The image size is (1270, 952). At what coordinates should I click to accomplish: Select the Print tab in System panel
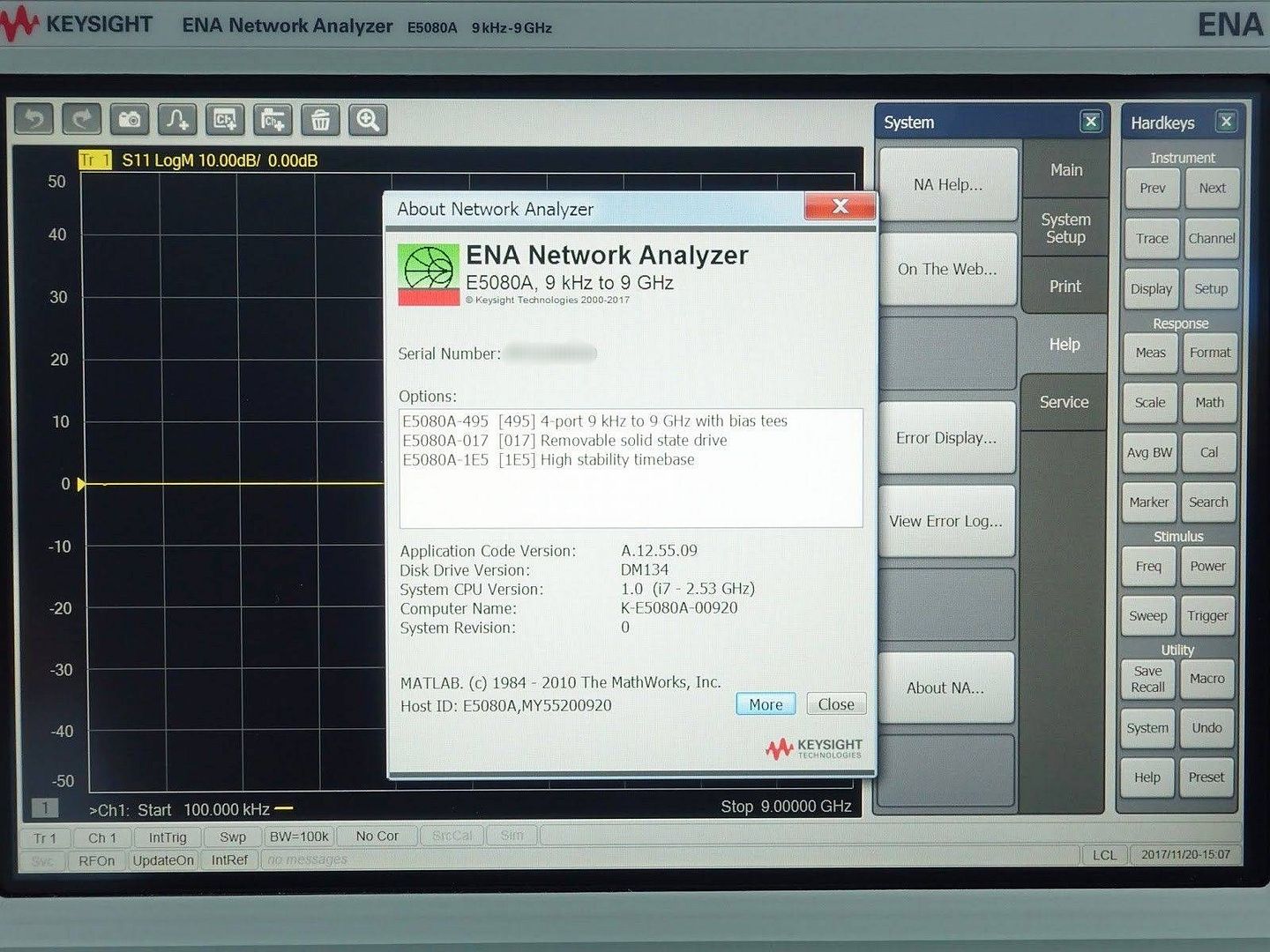coord(1065,286)
